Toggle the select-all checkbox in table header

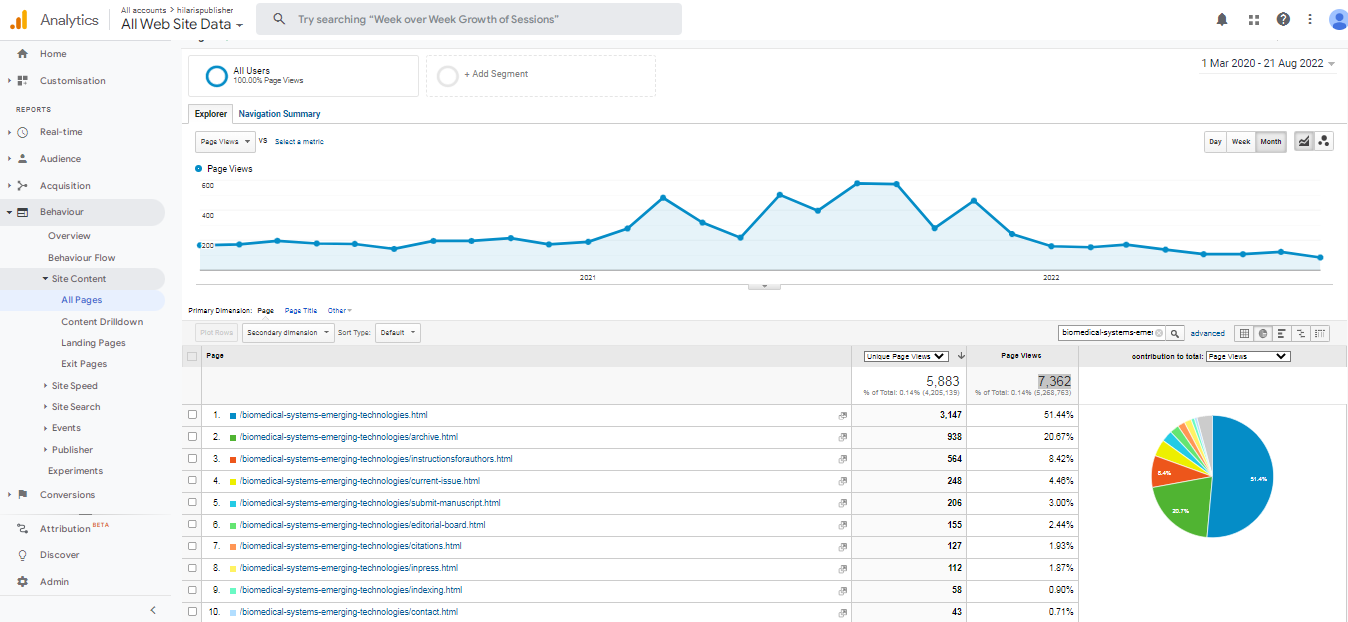point(192,356)
